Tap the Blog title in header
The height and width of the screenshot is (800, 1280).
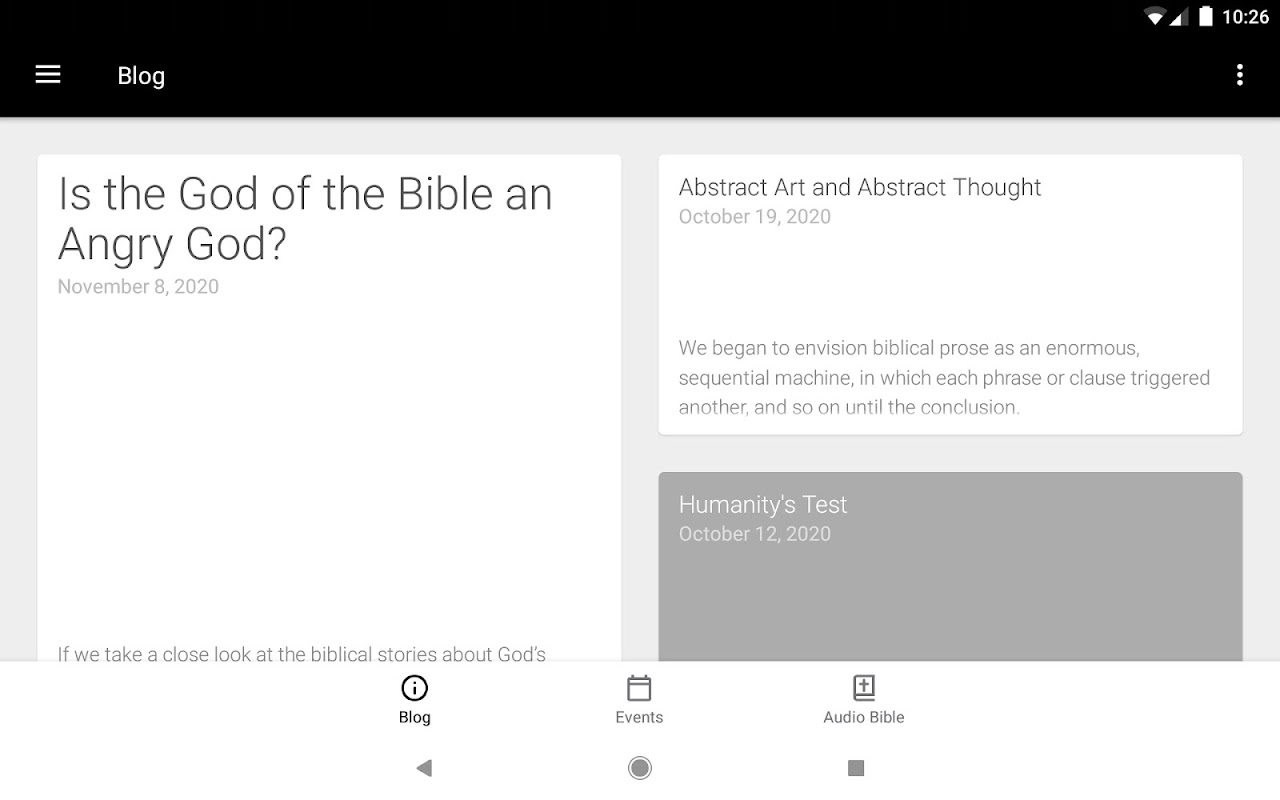141,76
